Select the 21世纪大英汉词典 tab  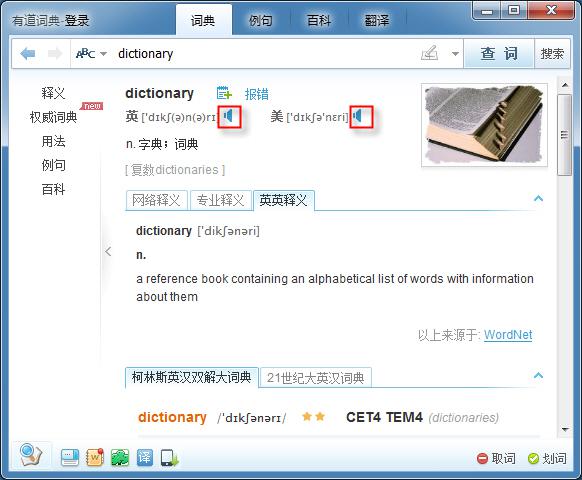(315, 378)
